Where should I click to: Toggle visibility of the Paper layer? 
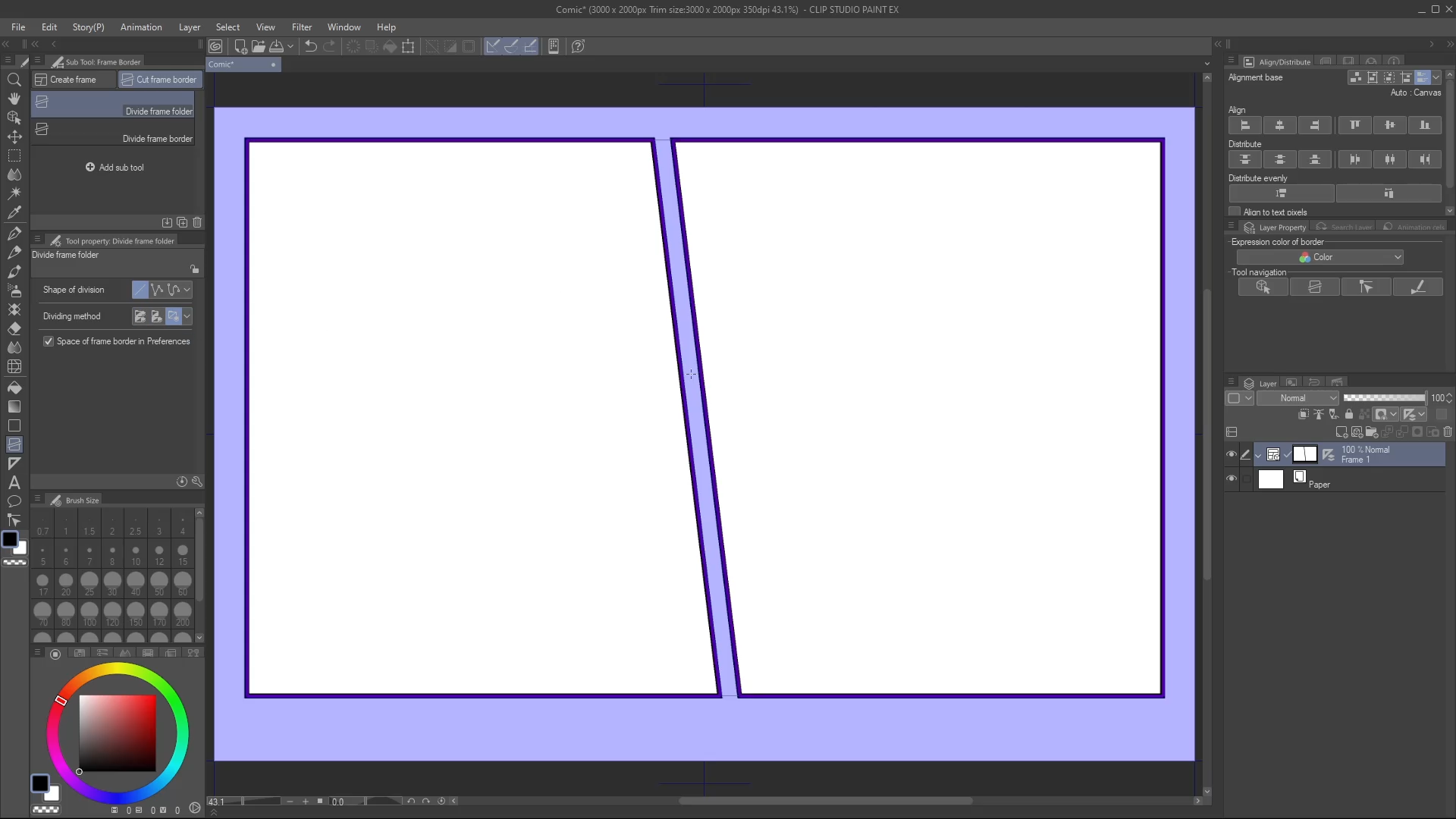1231,479
